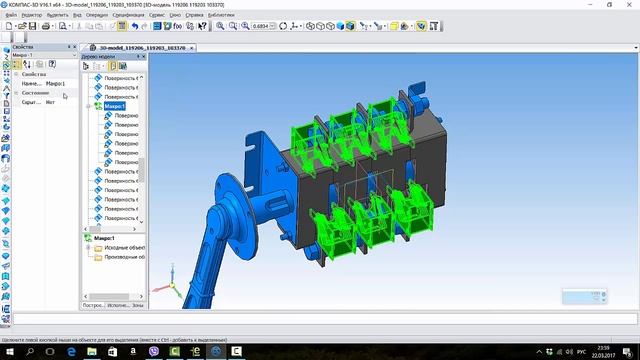Screen dimensions: 640x360
Task: Click the Print icon in the toolbar
Action: [x=46, y=26]
